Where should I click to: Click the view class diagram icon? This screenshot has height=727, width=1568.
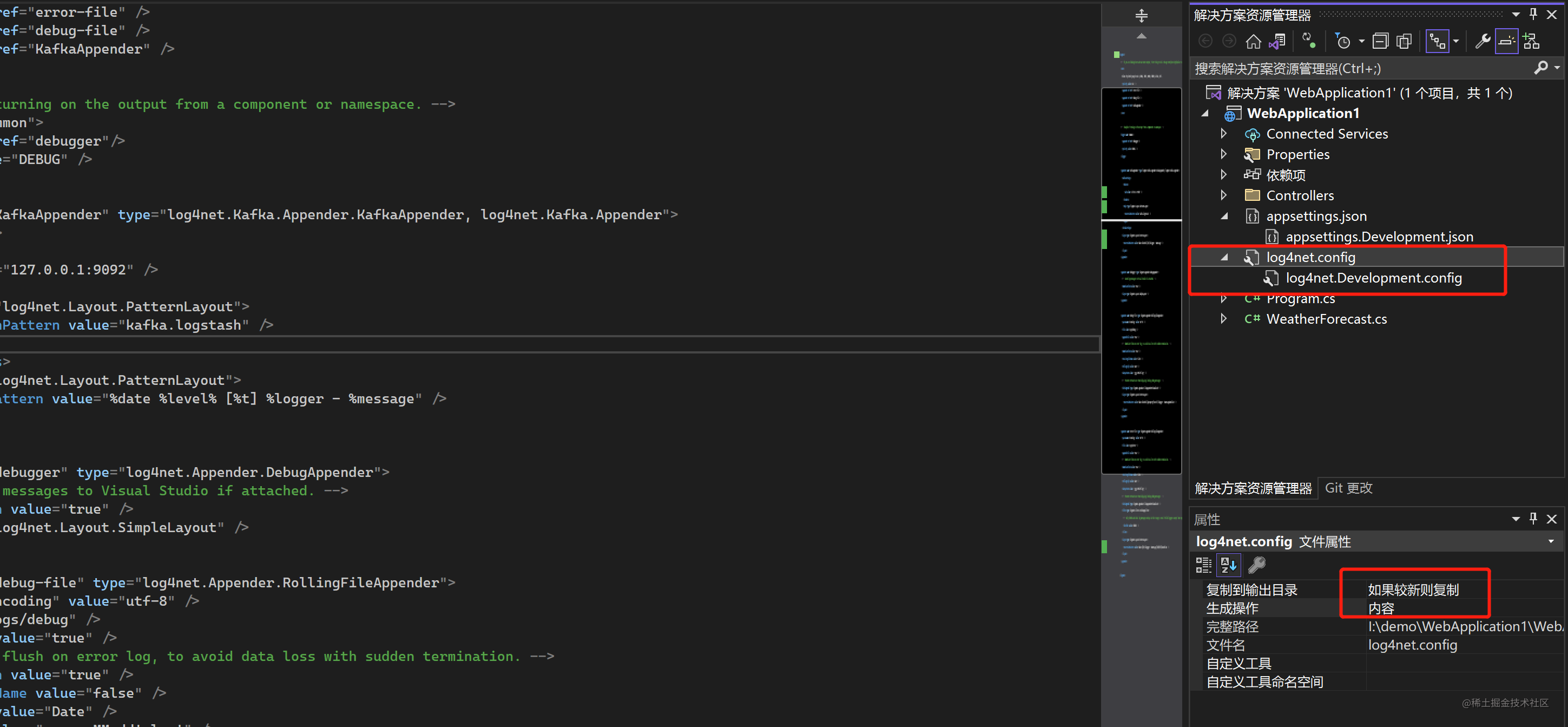(x=1531, y=41)
